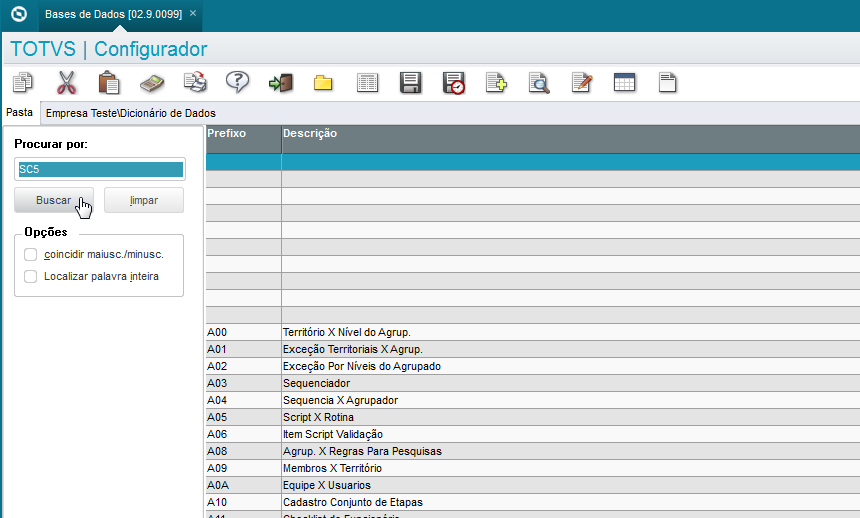860x518 pixels.
Task: Click 'Script X Rotina' description cell
Action: tap(318, 418)
